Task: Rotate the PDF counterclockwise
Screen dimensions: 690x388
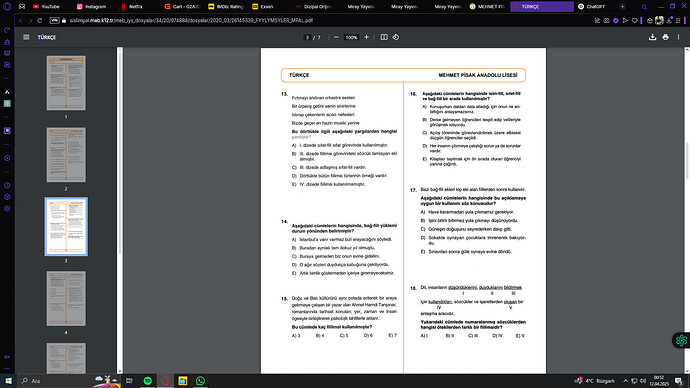Action: 396,37
